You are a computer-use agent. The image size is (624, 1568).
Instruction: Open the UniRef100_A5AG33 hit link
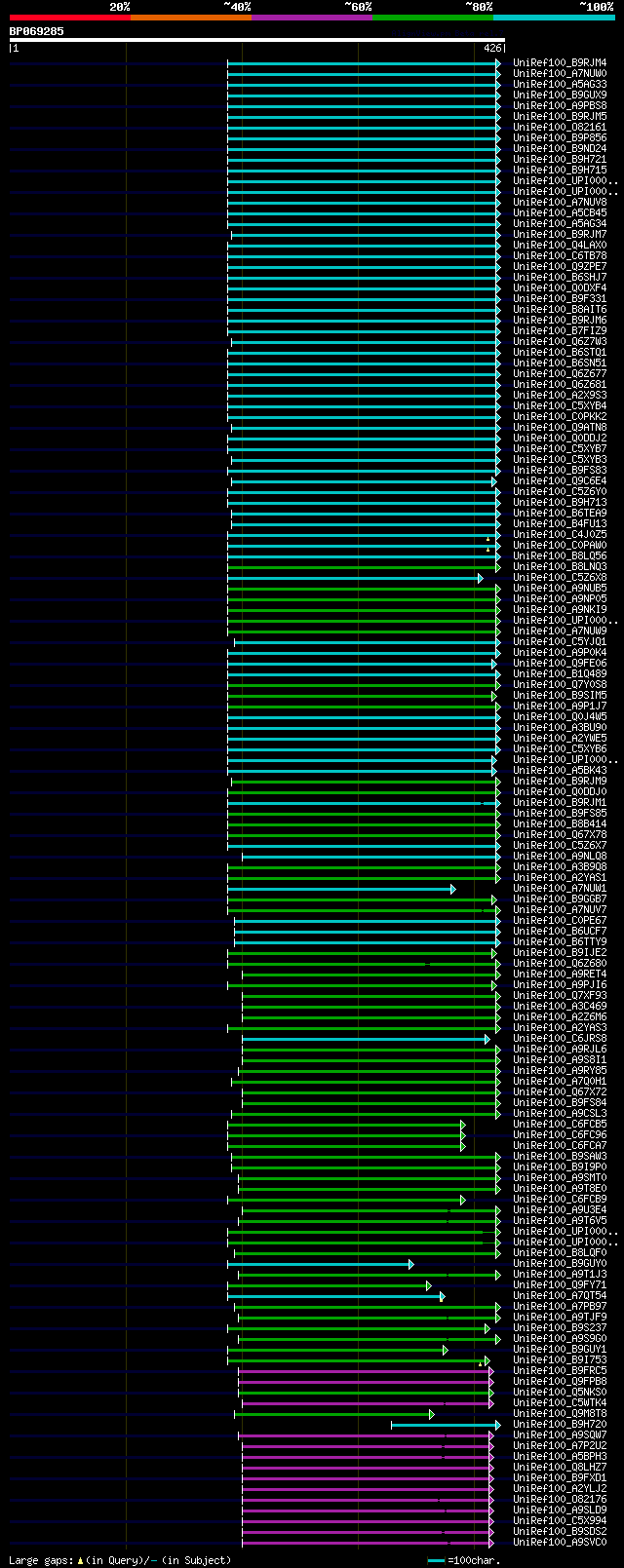pos(560,84)
